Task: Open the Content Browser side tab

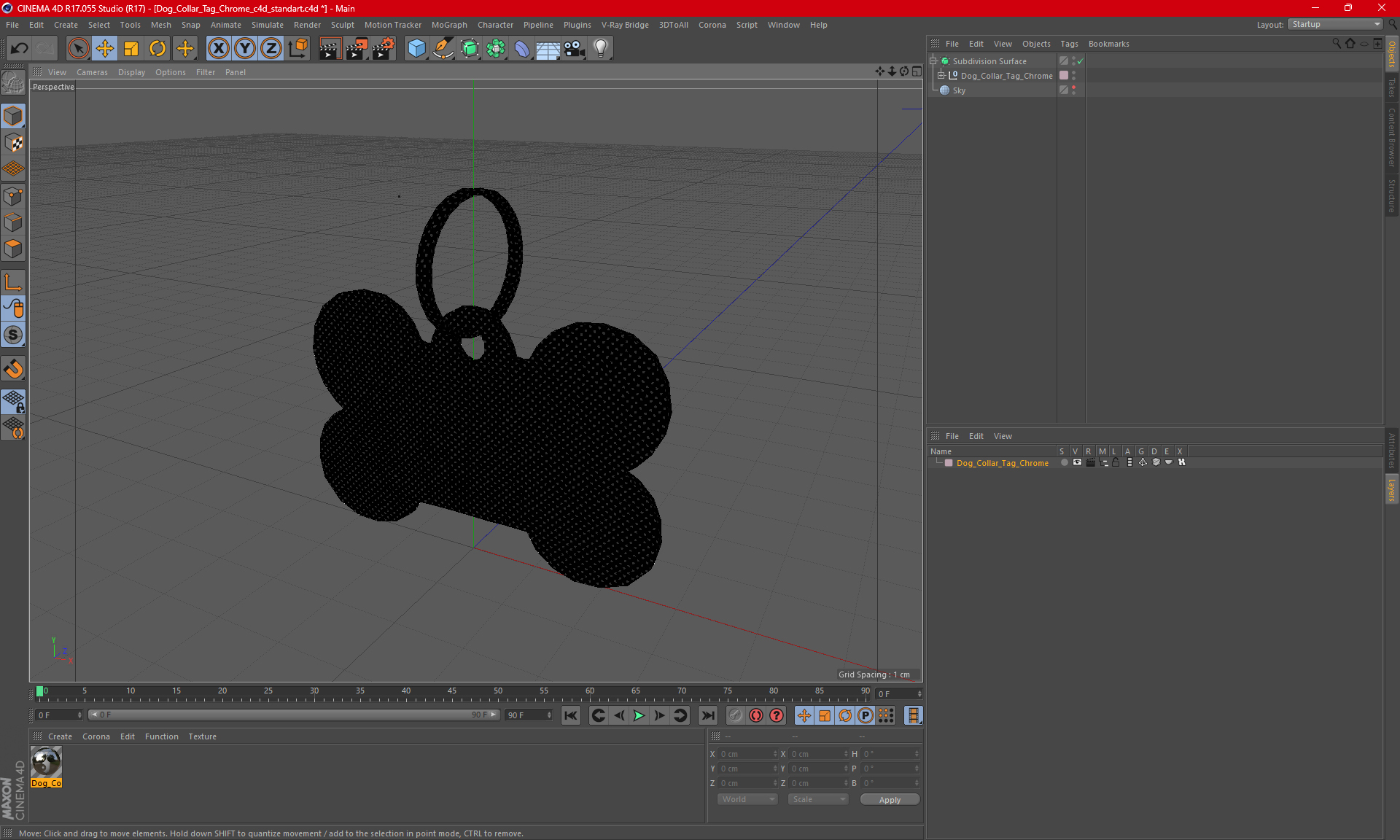Action: point(1392,137)
